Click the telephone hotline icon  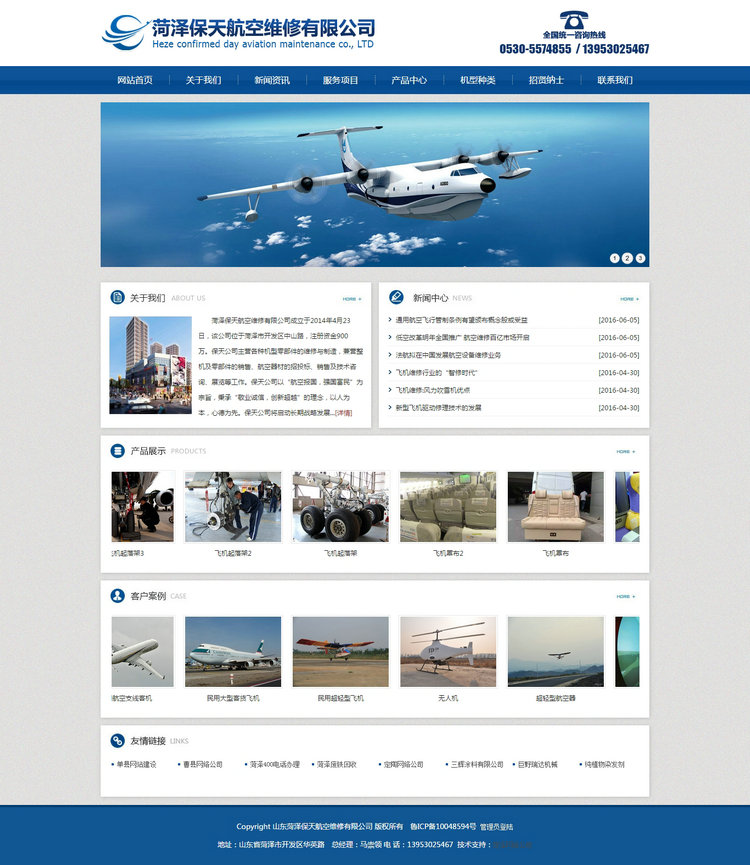point(573,20)
